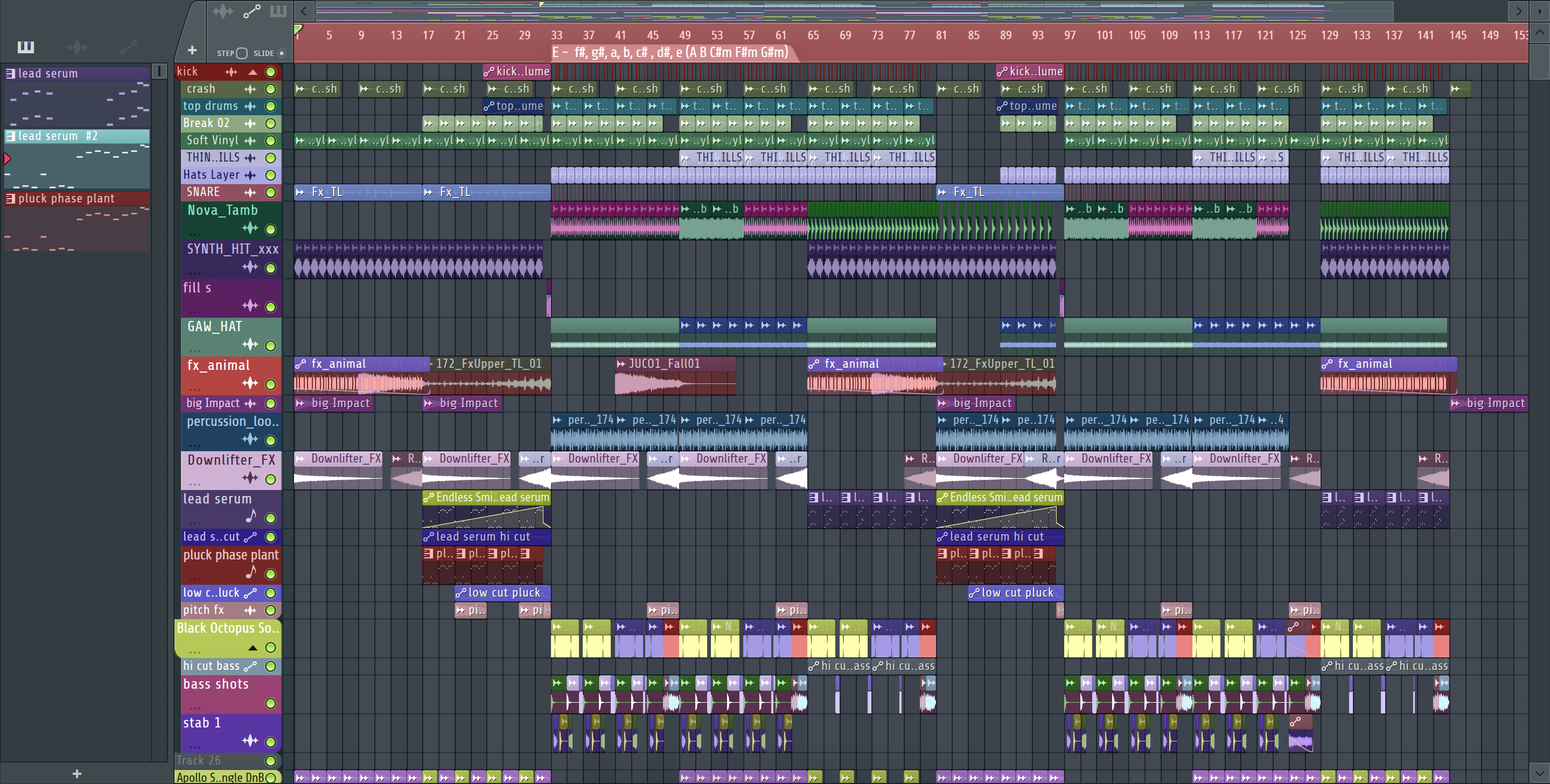
Task: Mute the bass shots track
Action: pyautogui.click(x=271, y=703)
